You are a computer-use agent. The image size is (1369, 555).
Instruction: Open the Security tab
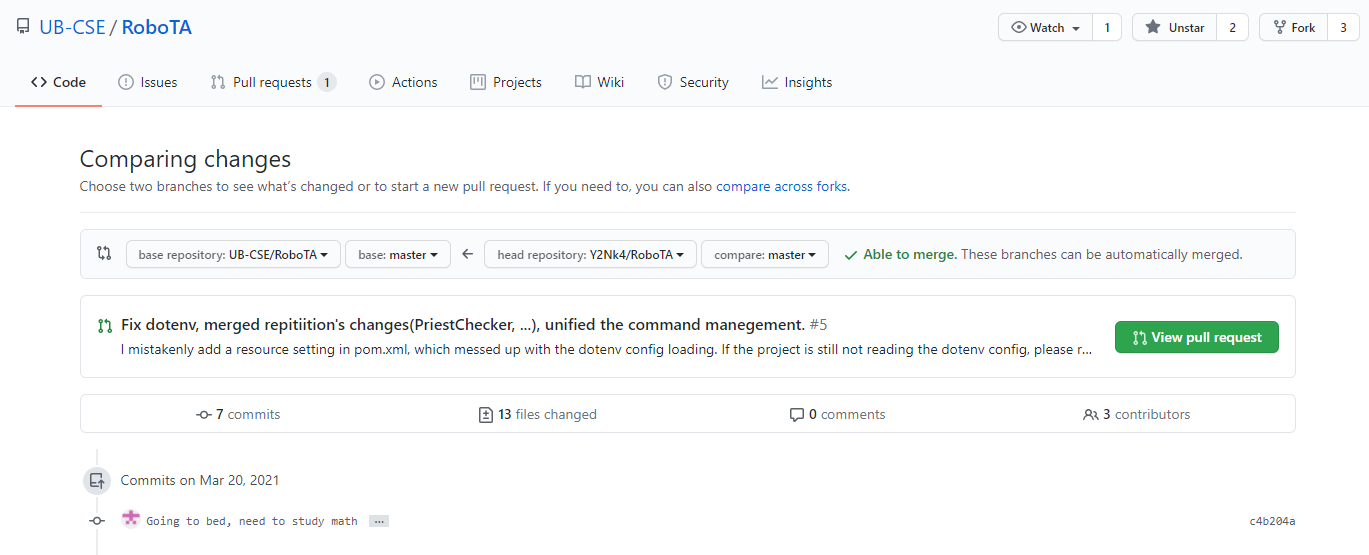[x=692, y=82]
